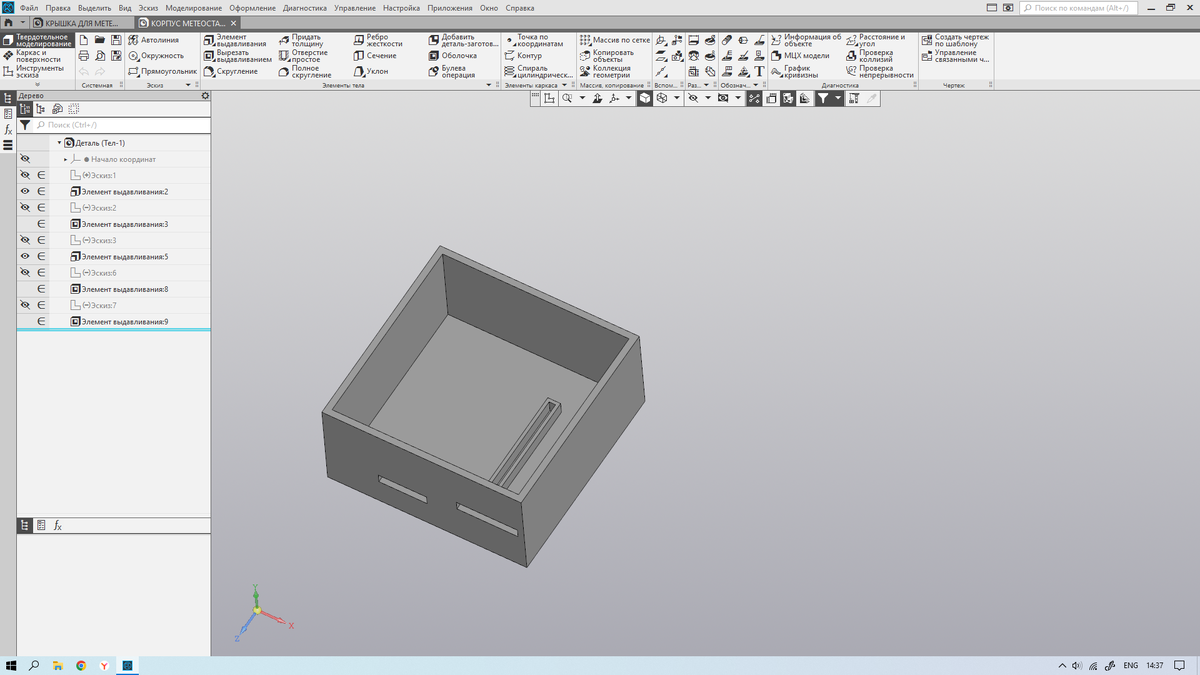The height and width of the screenshot is (675, 1200).
Task: Hide Элемент выдавливания:5 via eye
Action: point(25,256)
